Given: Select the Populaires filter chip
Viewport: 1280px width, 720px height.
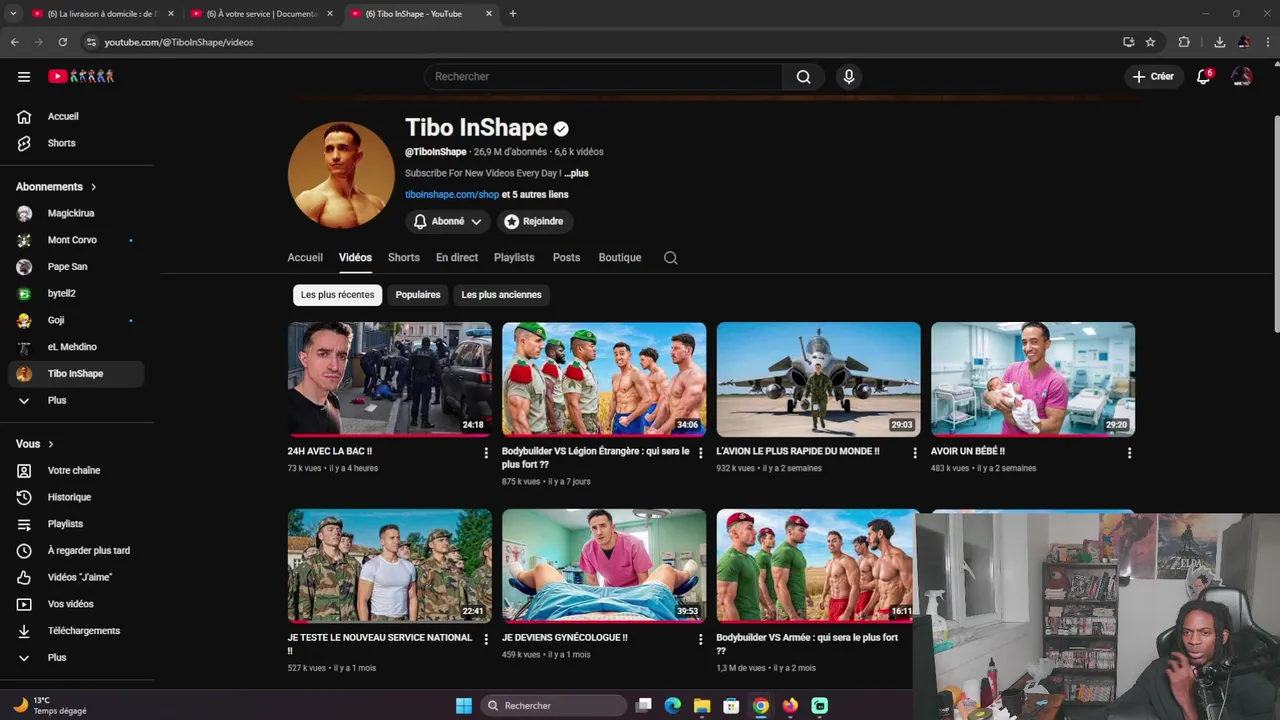Looking at the screenshot, I should 418,295.
